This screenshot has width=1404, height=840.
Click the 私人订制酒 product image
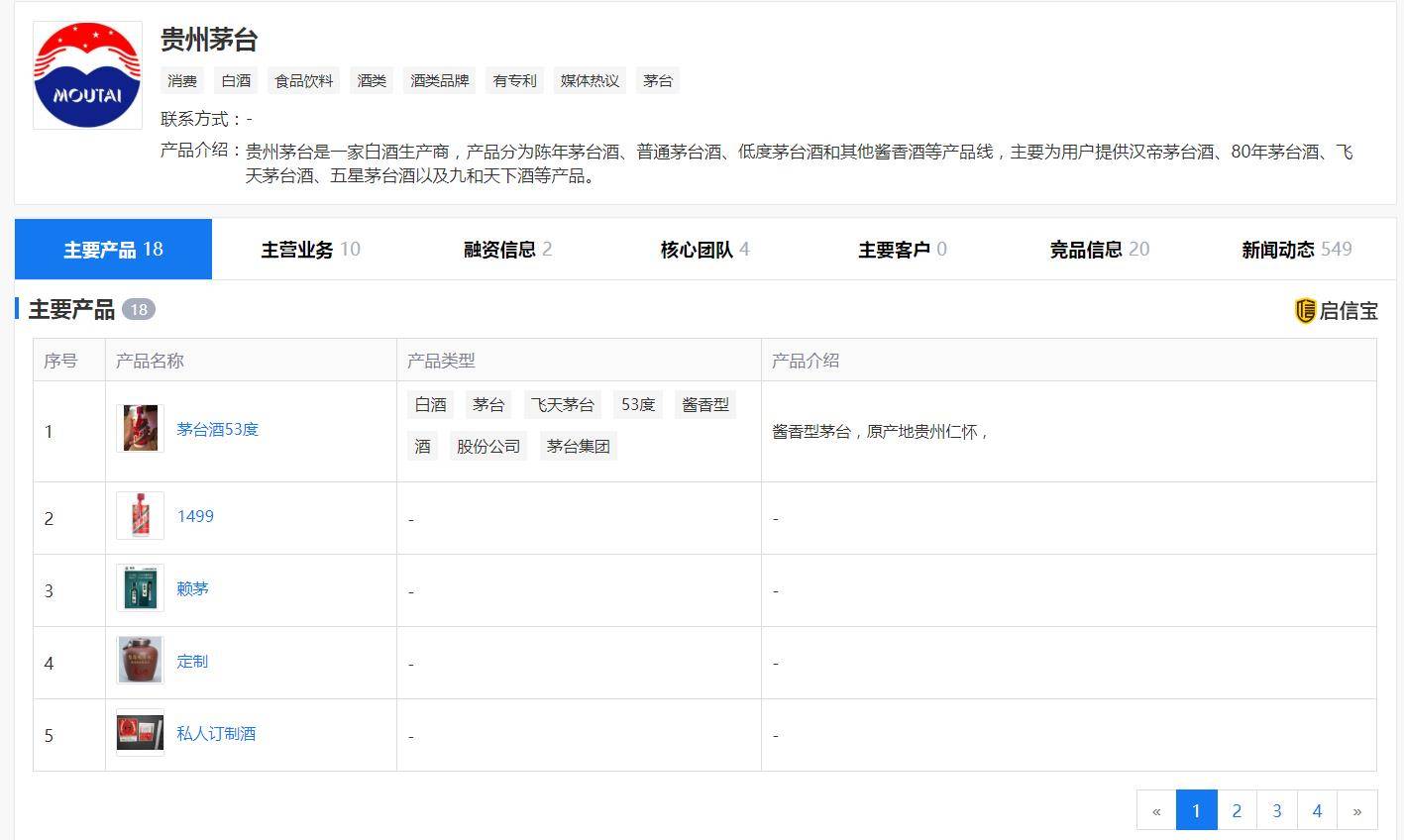pyautogui.click(x=139, y=734)
